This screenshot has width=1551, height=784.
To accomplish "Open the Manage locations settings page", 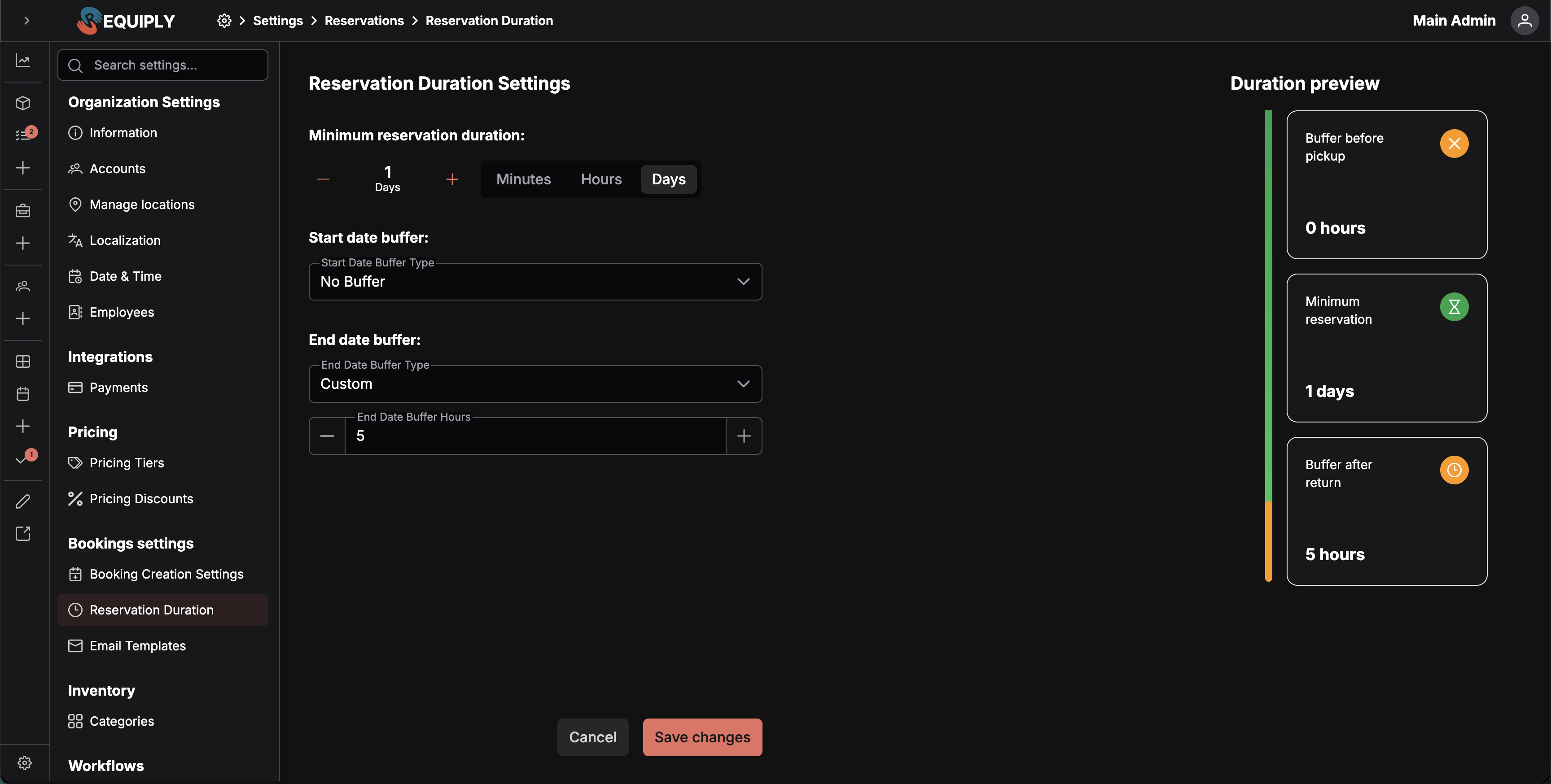I will (x=162, y=205).
